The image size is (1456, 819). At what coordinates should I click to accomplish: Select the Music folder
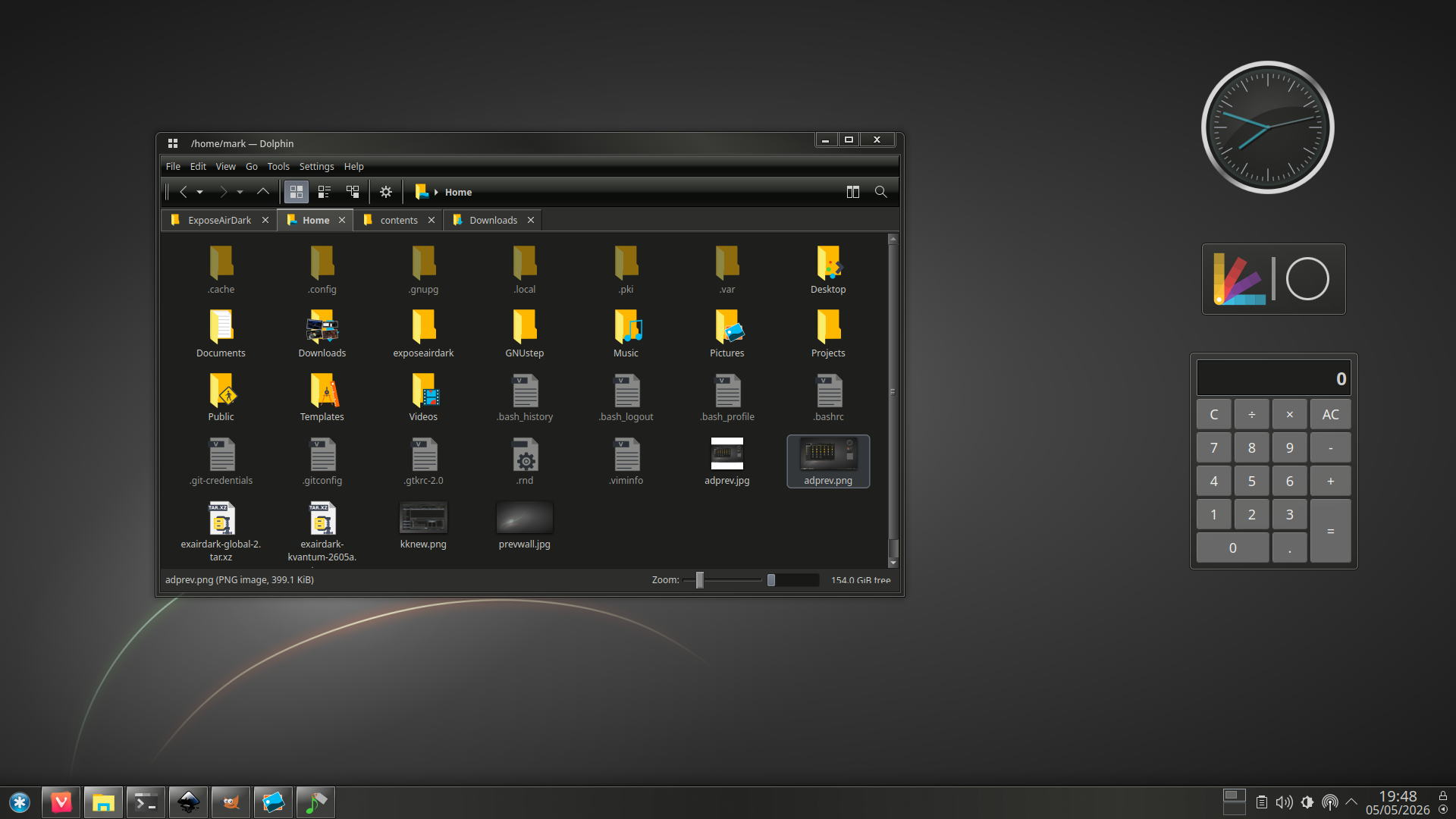click(x=626, y=334)
